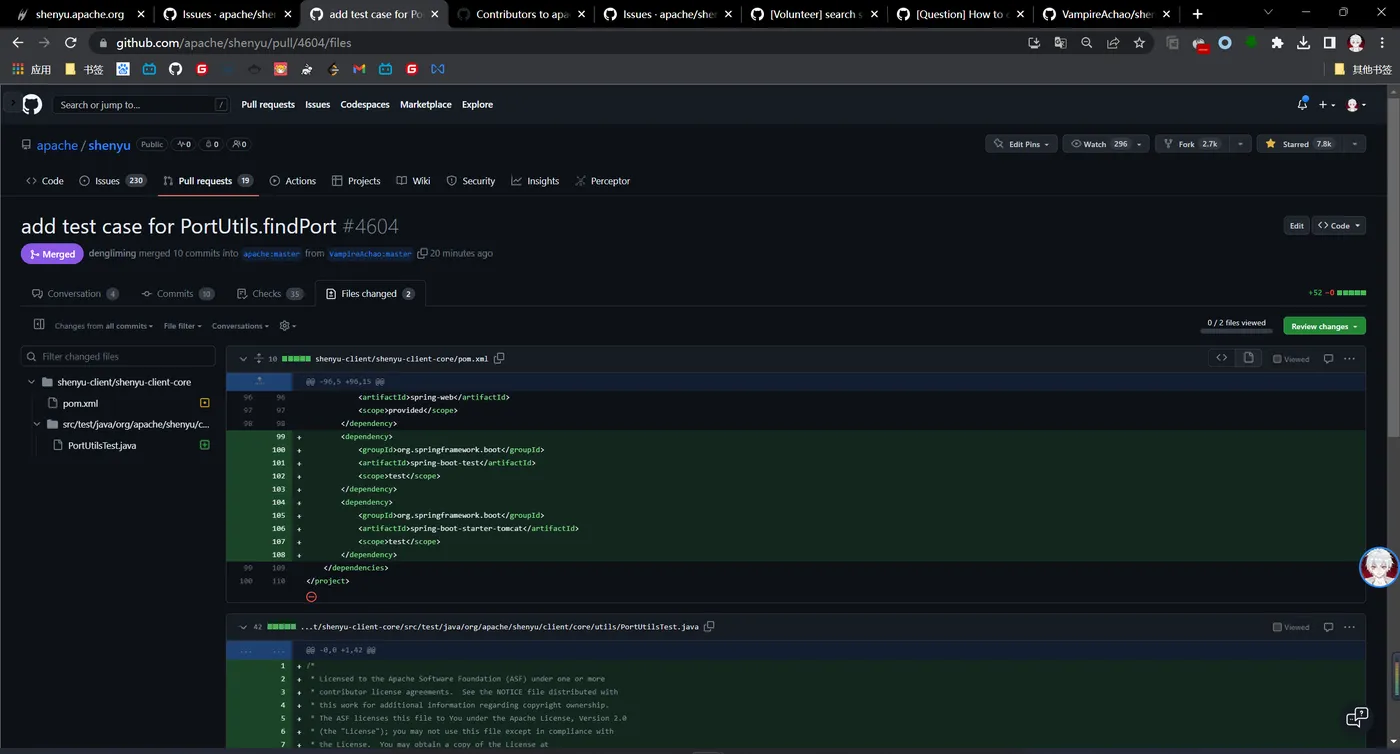Open GitHub homepage via Octocat logo
The width and height of the screenshot is (1400, 754).
tap(32, 104)
